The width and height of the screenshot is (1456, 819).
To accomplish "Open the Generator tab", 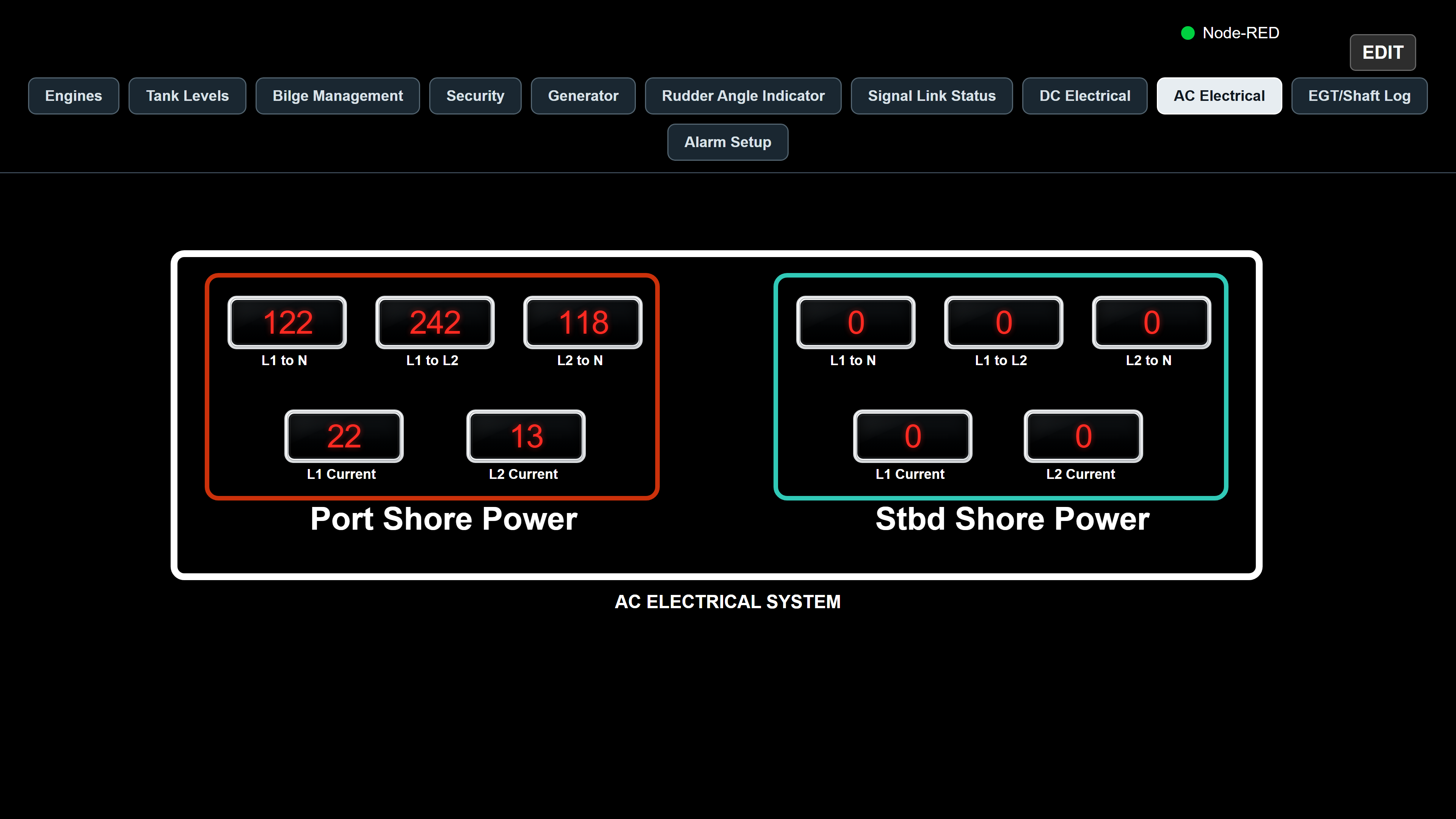I will tap(583, 96).
